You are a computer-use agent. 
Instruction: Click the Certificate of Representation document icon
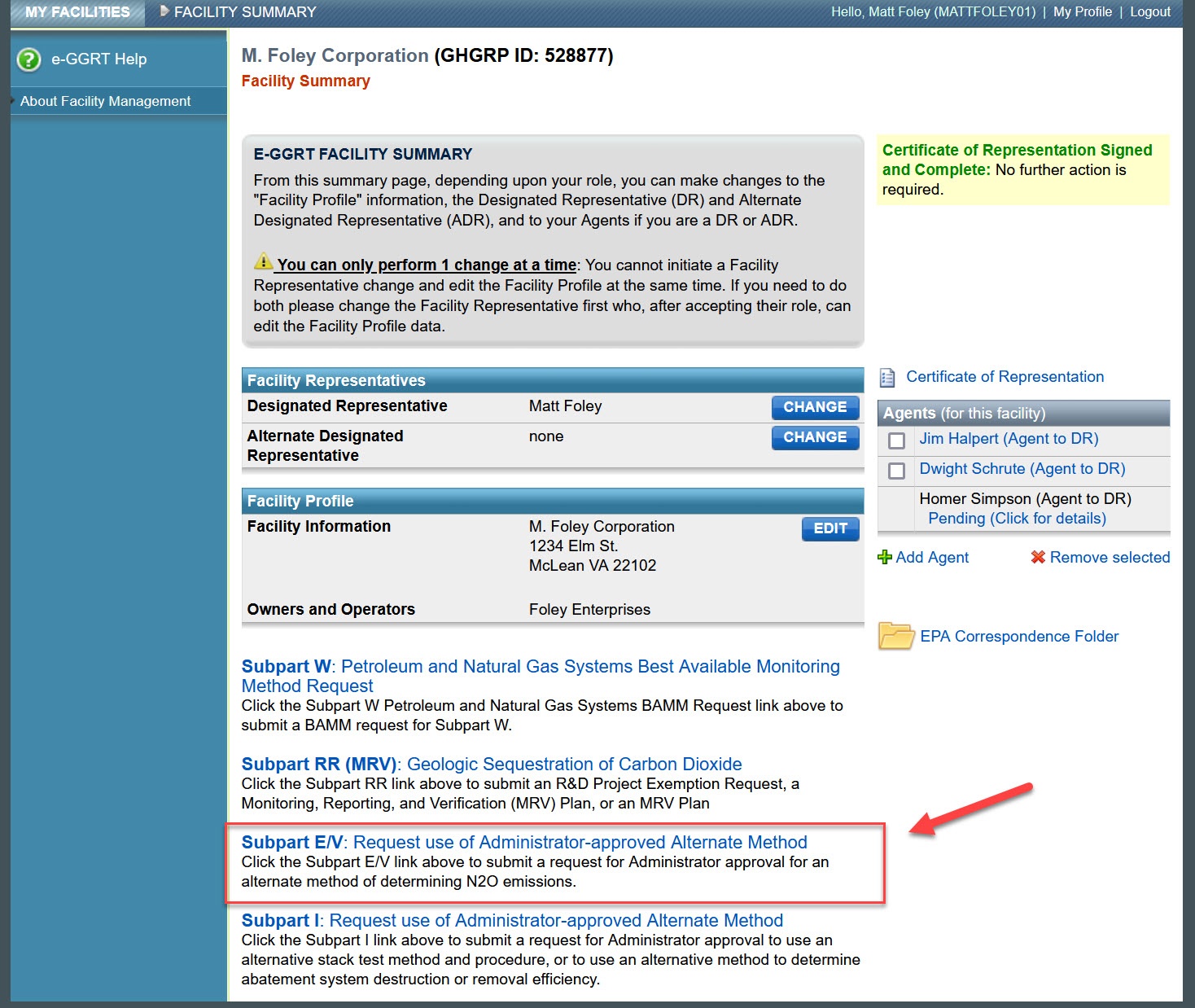tap(887, 378)
